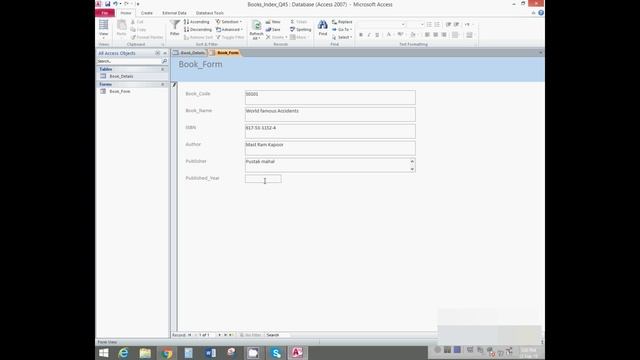Screen dimensions: 640x360
Task: Open the Go To dropdown
Action: coord(342,29)
